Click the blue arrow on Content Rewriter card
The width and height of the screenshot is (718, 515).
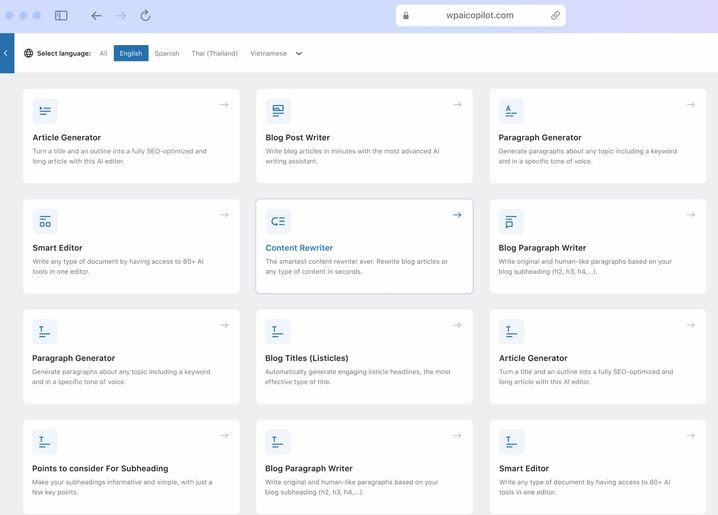[x=457, y=215]
